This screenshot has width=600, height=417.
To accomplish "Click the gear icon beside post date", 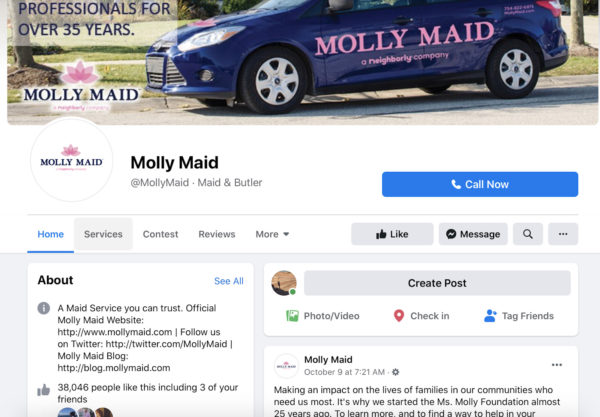I will tap(396, 372).
